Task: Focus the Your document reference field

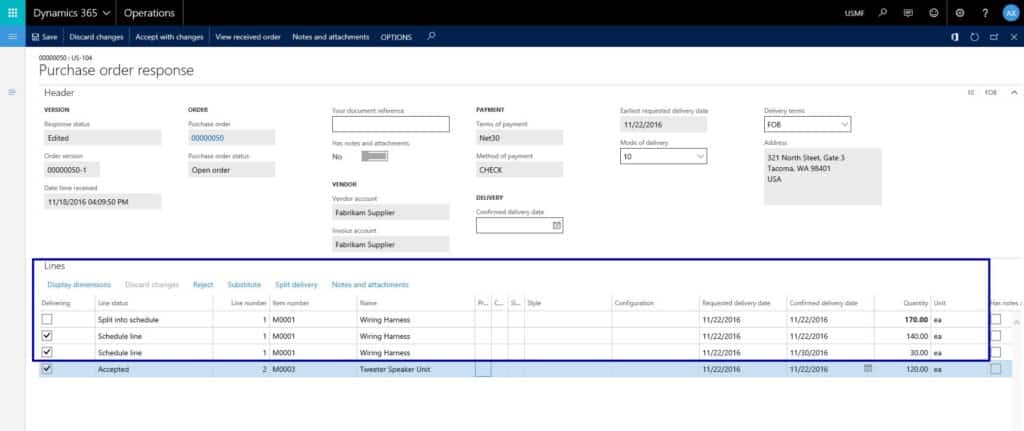Action: [391, 124]
